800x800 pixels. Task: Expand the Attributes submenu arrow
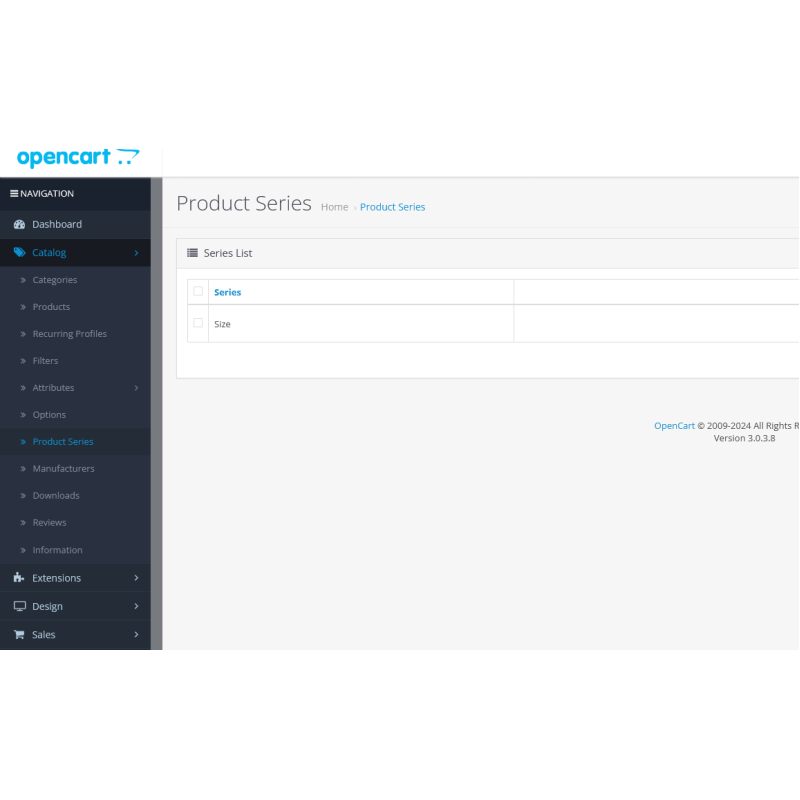pyautogui.click(x=136, y=388)
